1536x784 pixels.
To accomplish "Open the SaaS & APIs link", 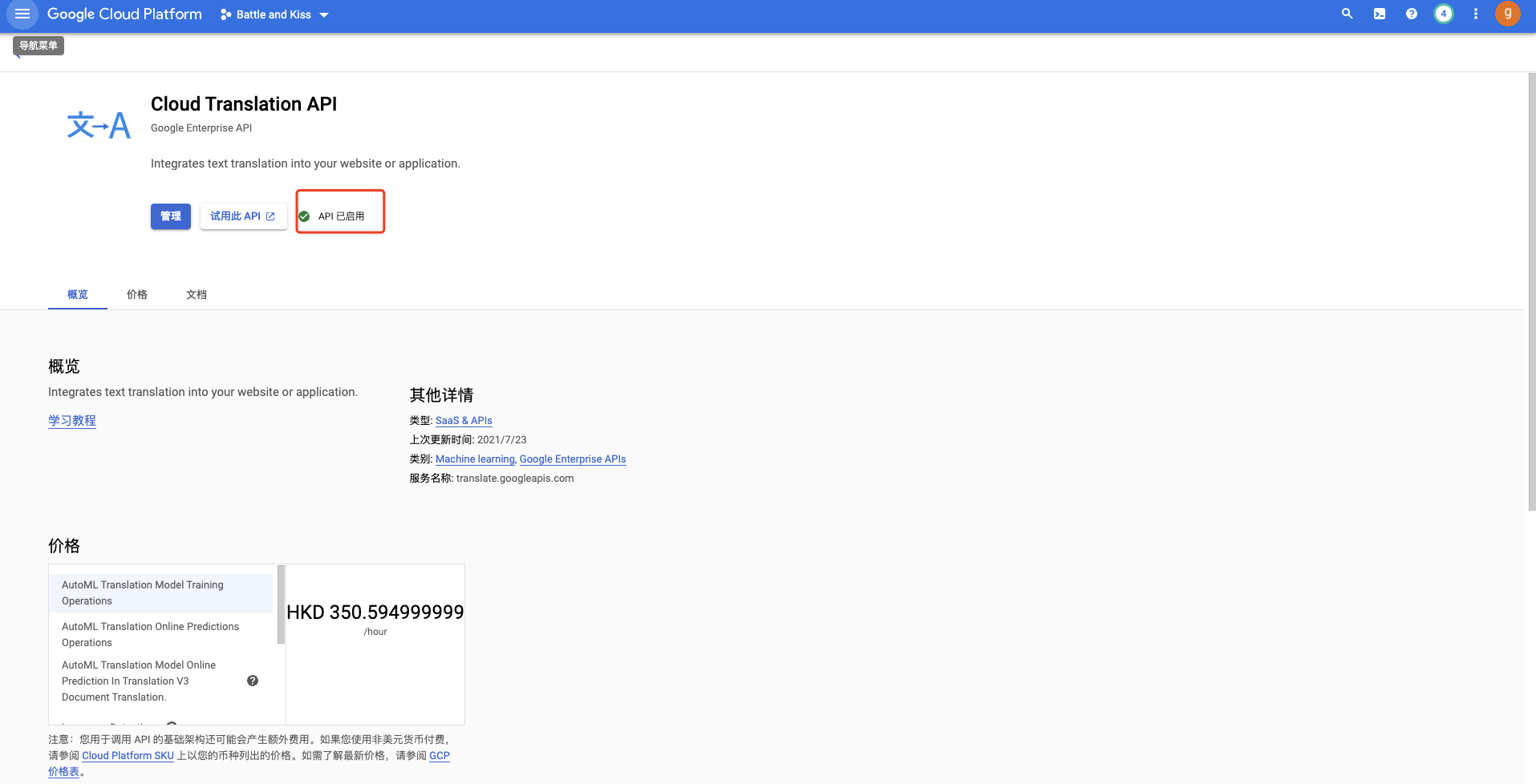I will 464,421.
